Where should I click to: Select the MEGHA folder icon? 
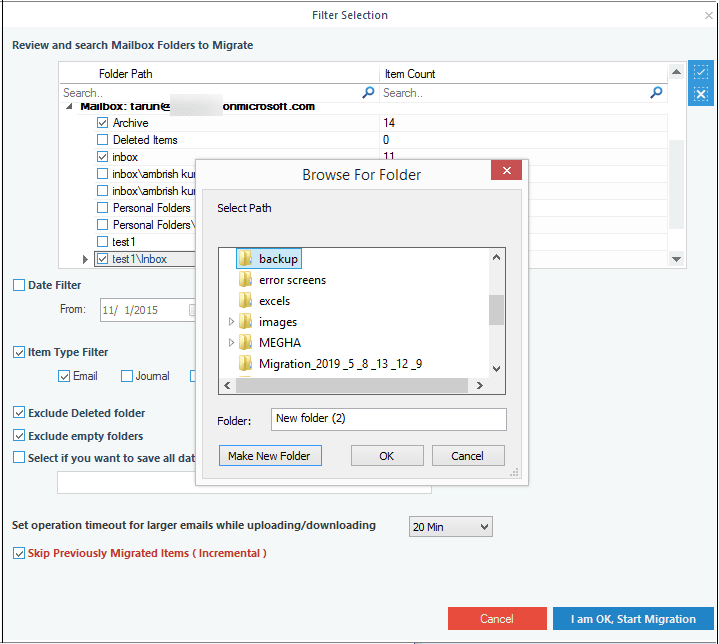245,343
